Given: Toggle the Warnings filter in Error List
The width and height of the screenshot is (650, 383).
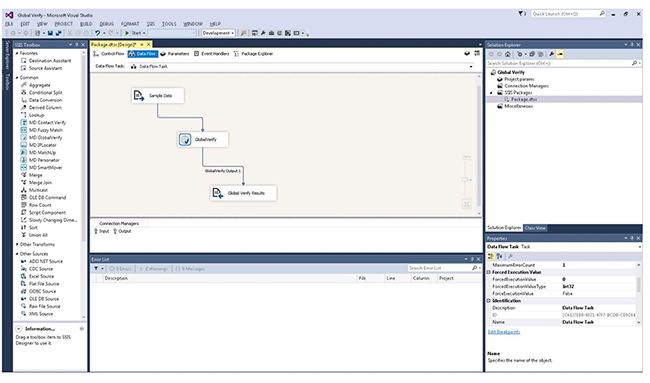Looking at the screenshot, I should point(154,269).
